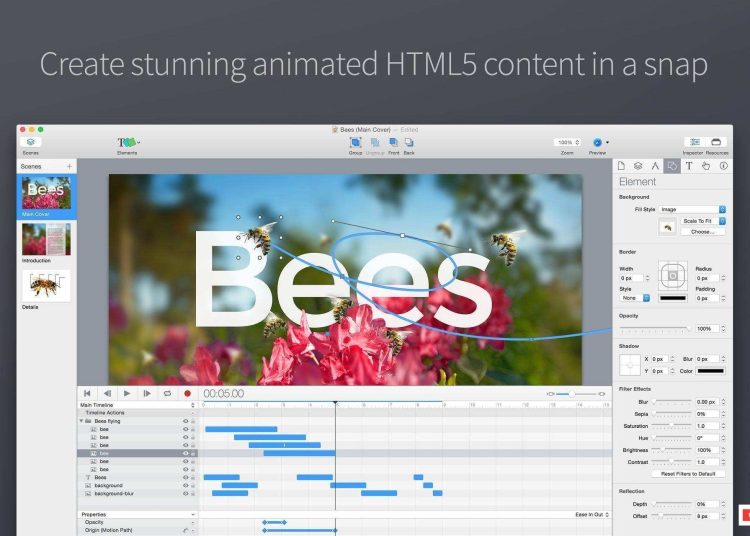Click the Preview in browser icon
Viewport: 750px width, 536px height.
click(597, 143)
